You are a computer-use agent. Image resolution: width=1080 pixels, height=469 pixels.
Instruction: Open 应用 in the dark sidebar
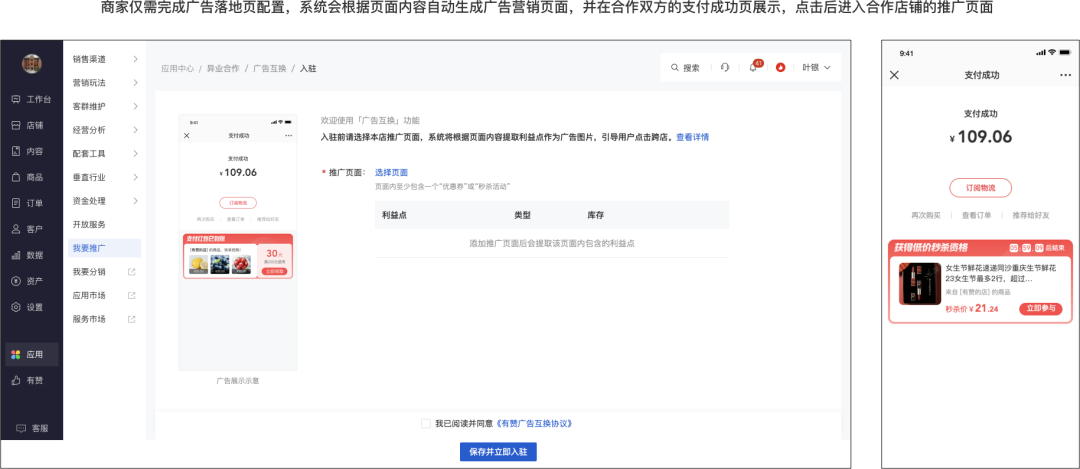coord(32,355)
